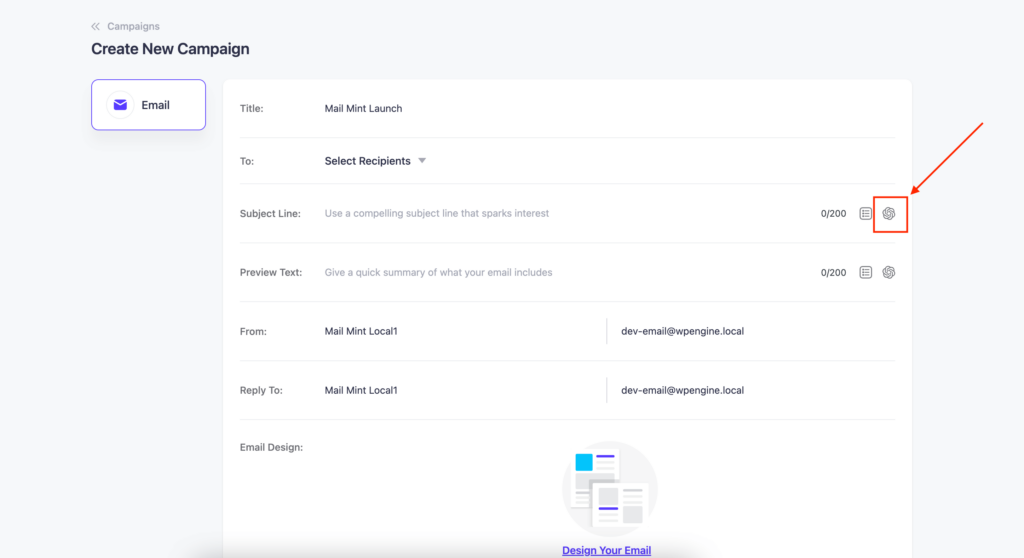This screenshot has width=1024, height=558.
Task: Edit the From name Mail Mint Local1
Action: (360, 331)
